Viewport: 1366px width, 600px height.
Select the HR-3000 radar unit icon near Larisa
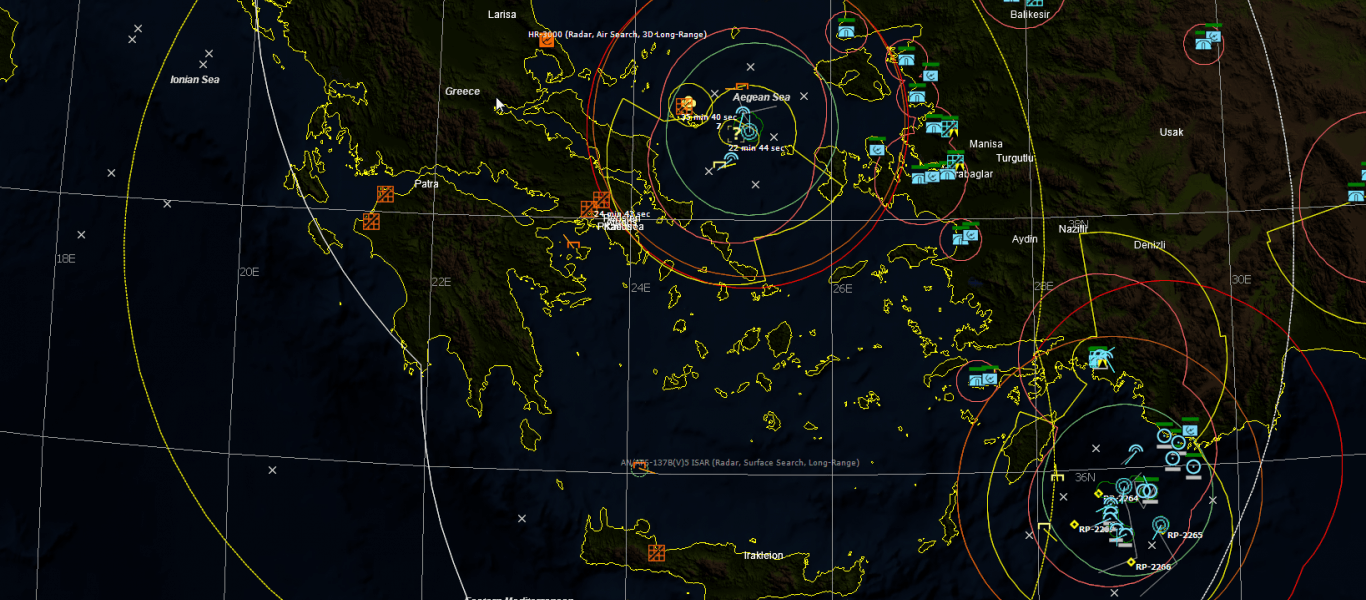coord(546,41)
